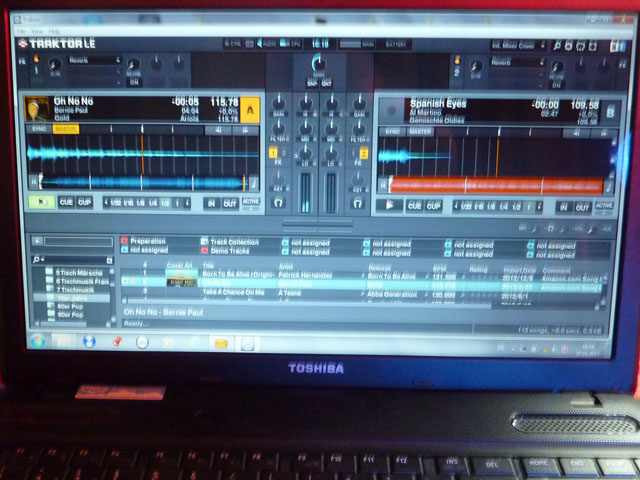Select the 5 Tisch Märsche folder
This screenshot has width=640, height=480.
pyautogui.click(x=79, y=272)
